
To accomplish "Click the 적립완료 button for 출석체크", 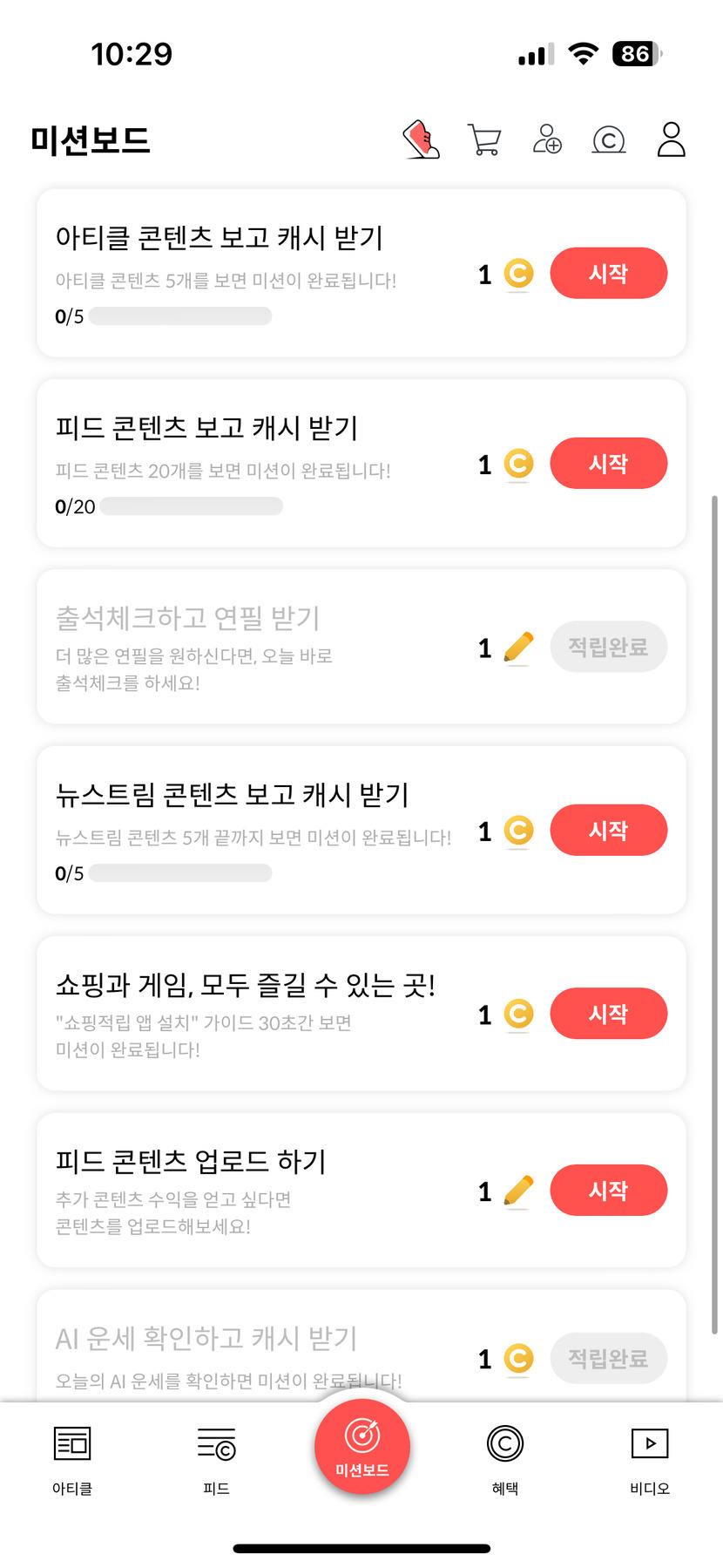I will click(608, 647).
